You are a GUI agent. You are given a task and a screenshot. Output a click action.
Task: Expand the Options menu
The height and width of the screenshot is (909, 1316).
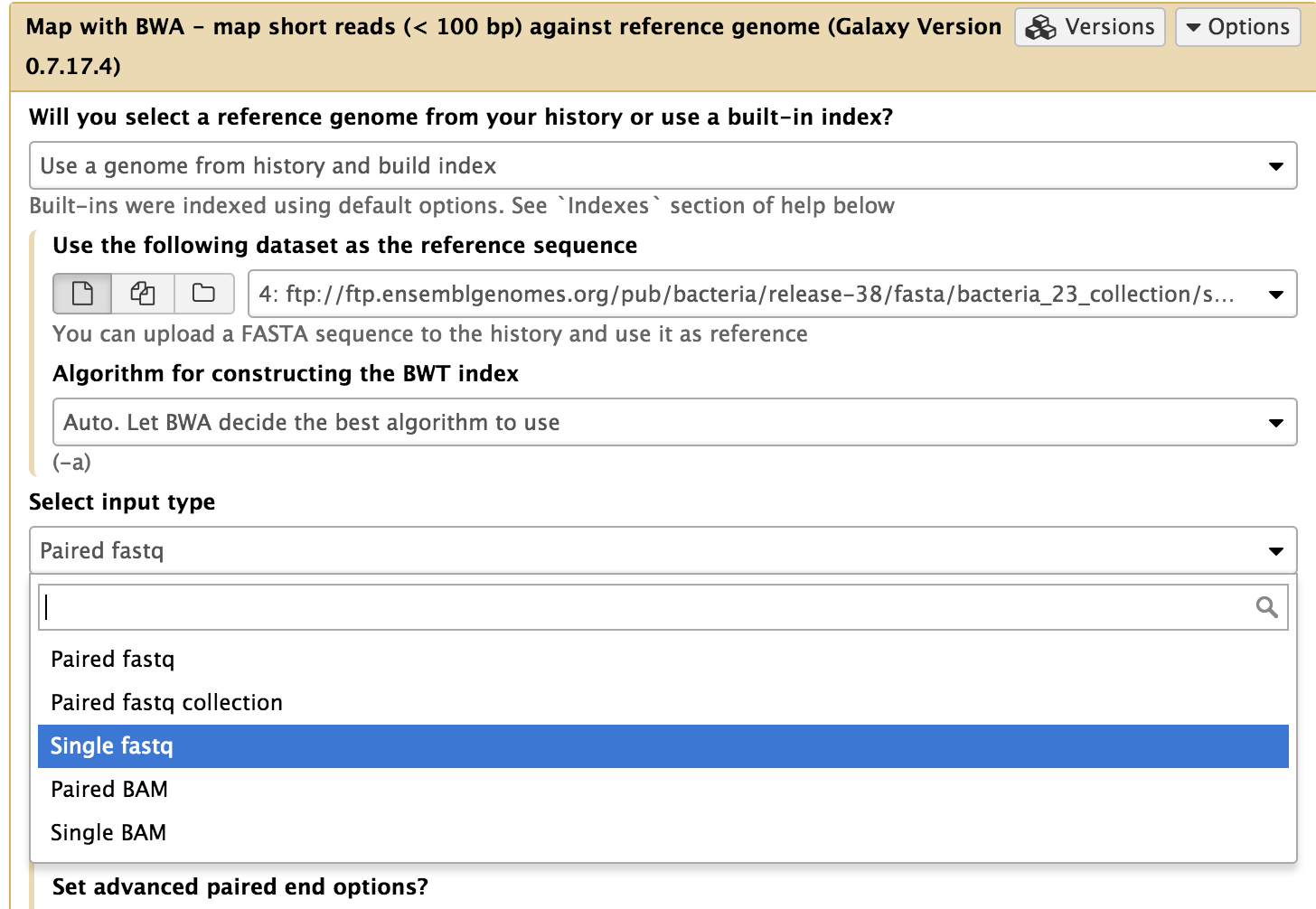[1237, 27]
